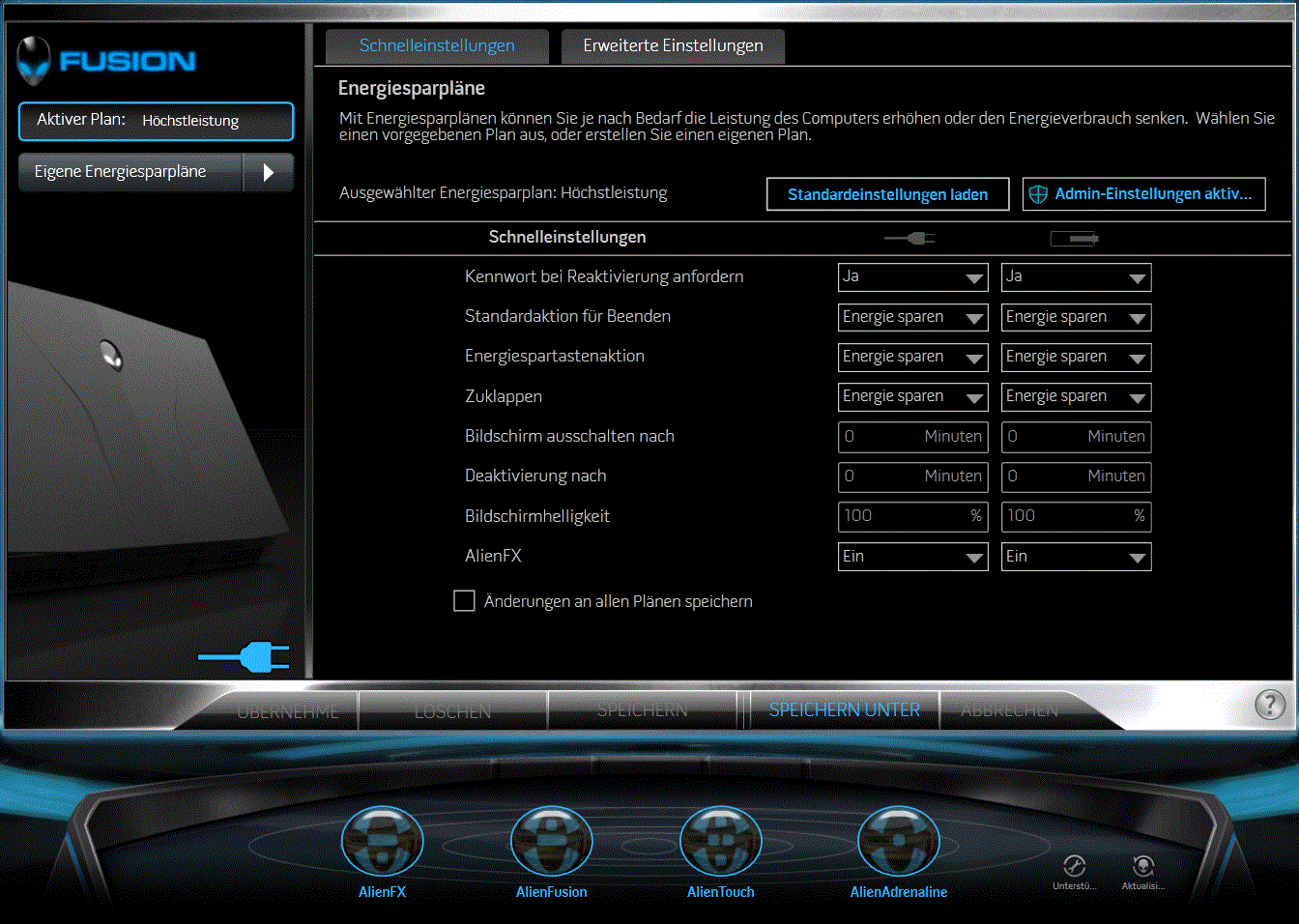Launch AlienTouch from the bottom dock
The width and height of the screenshot is (1299, 924).
click(721, 841)
